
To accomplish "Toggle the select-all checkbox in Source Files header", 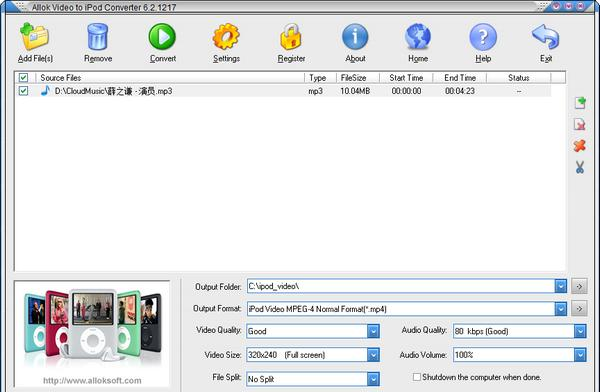I will coord(23,78).
